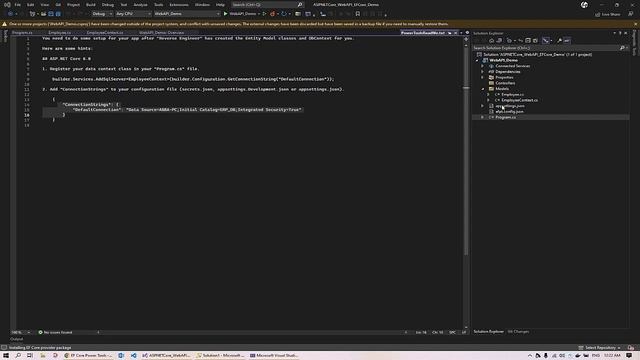The width and height of the screenshot is (640, 360).
Task: Open the Tools menu
Action: click(158, 5)
